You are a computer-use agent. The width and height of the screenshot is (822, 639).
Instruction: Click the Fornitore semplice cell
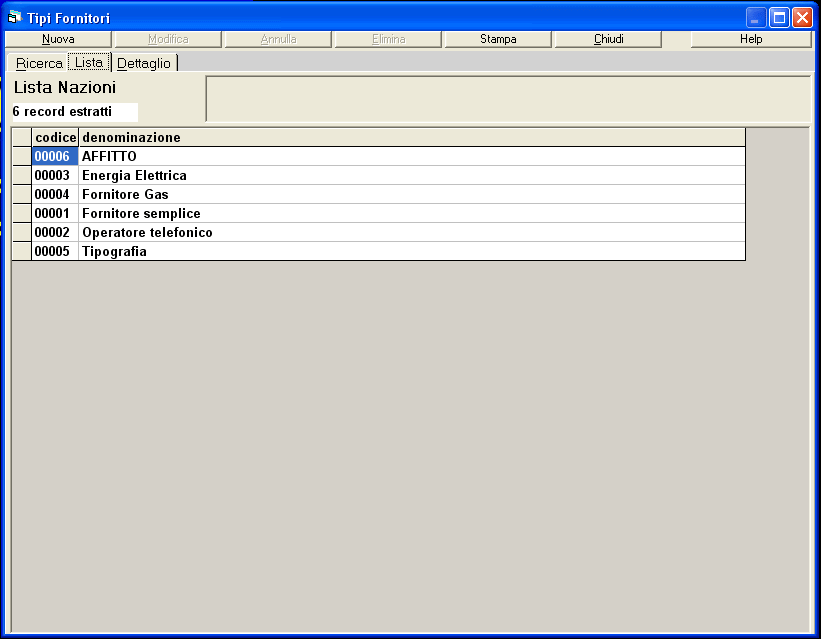pos(412,213)
